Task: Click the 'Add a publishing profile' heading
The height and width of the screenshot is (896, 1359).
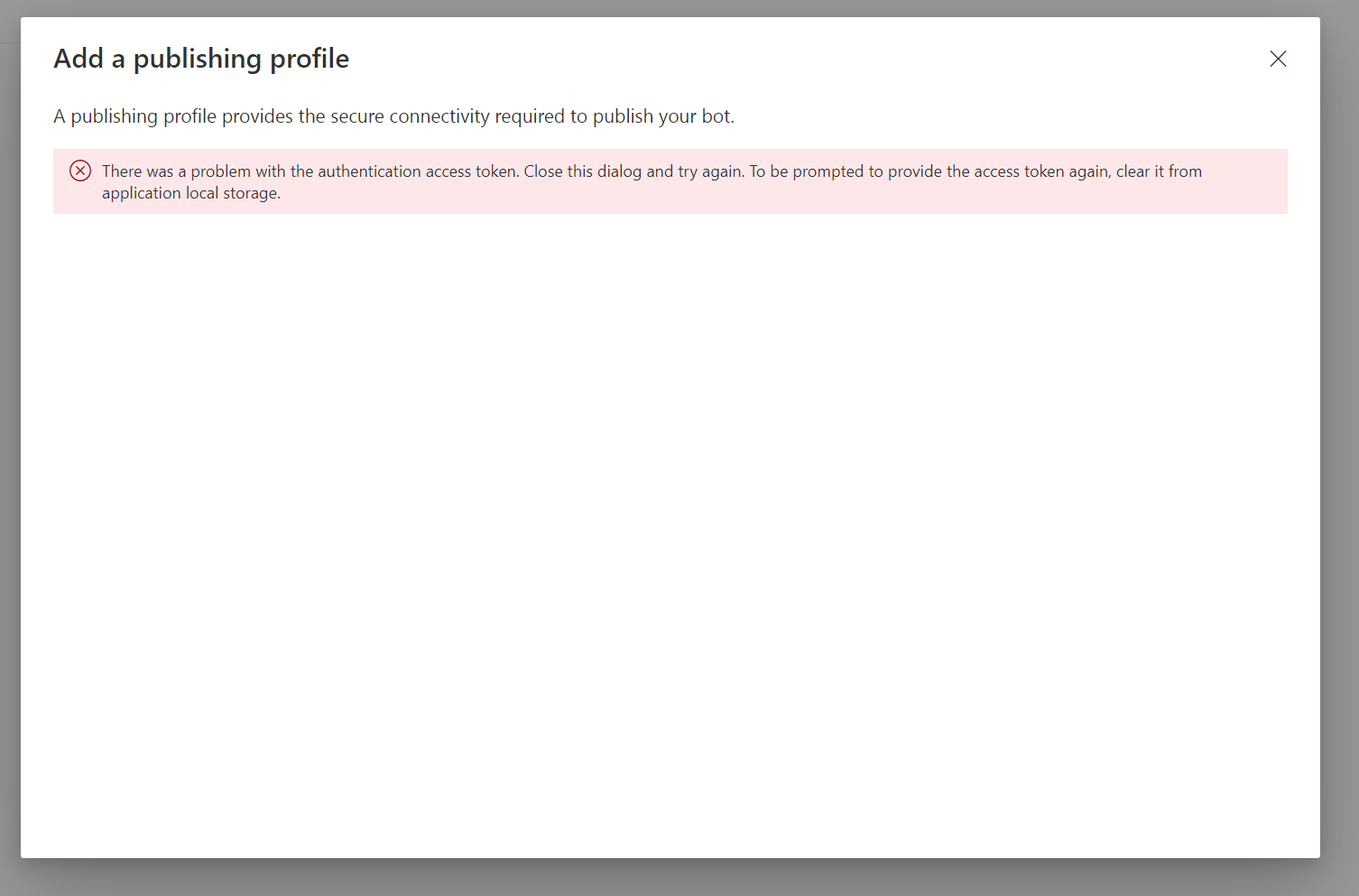Action: 201,59
